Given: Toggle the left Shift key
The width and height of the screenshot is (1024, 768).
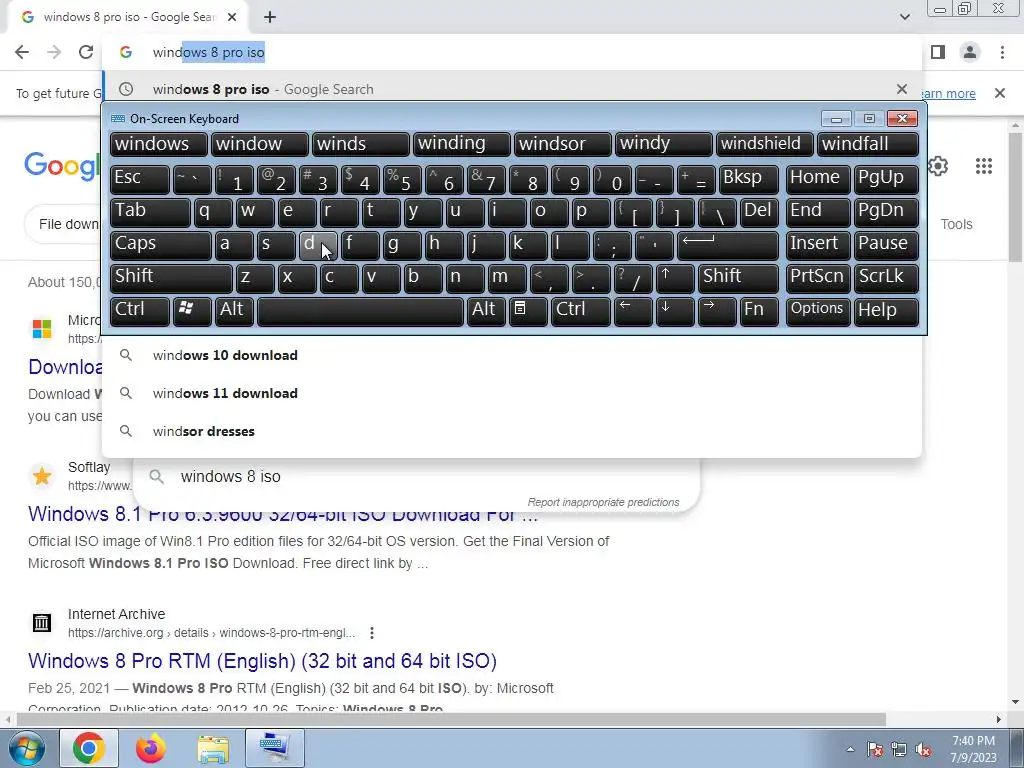Looking at the screenshot, I should coord(171,278).
